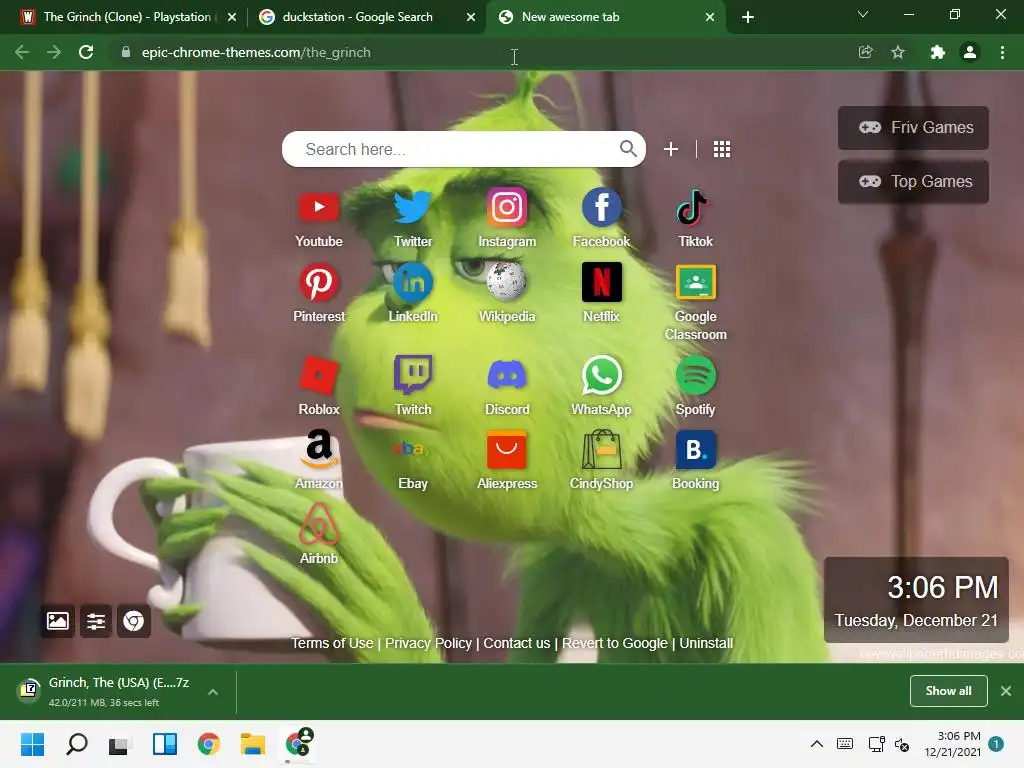The image size is (1024, 768).
Task: Launch the Roblox shortcut
Action: (x=319, y=375)
